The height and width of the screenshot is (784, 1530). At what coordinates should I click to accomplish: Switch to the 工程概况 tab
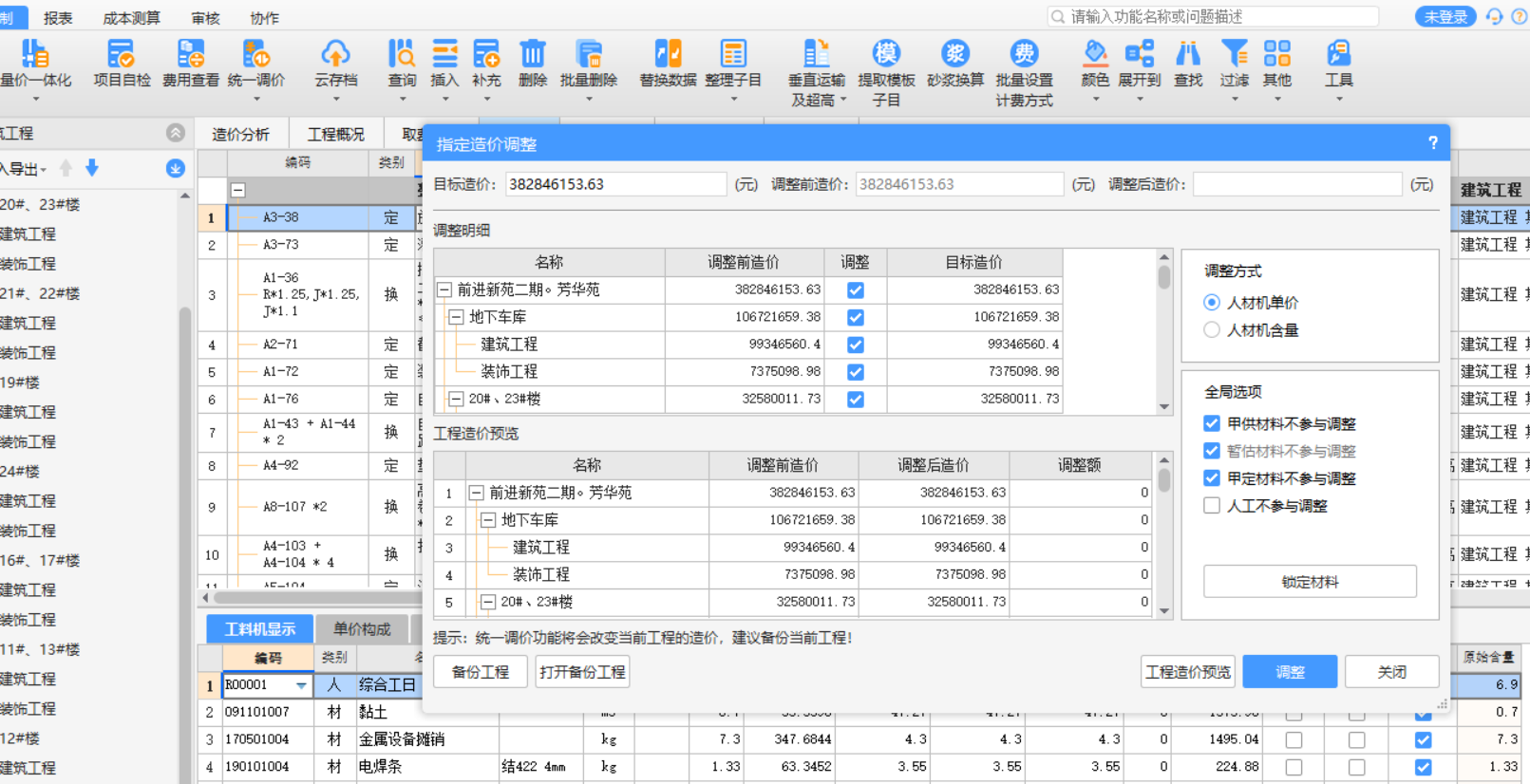(x=335, y=135)
